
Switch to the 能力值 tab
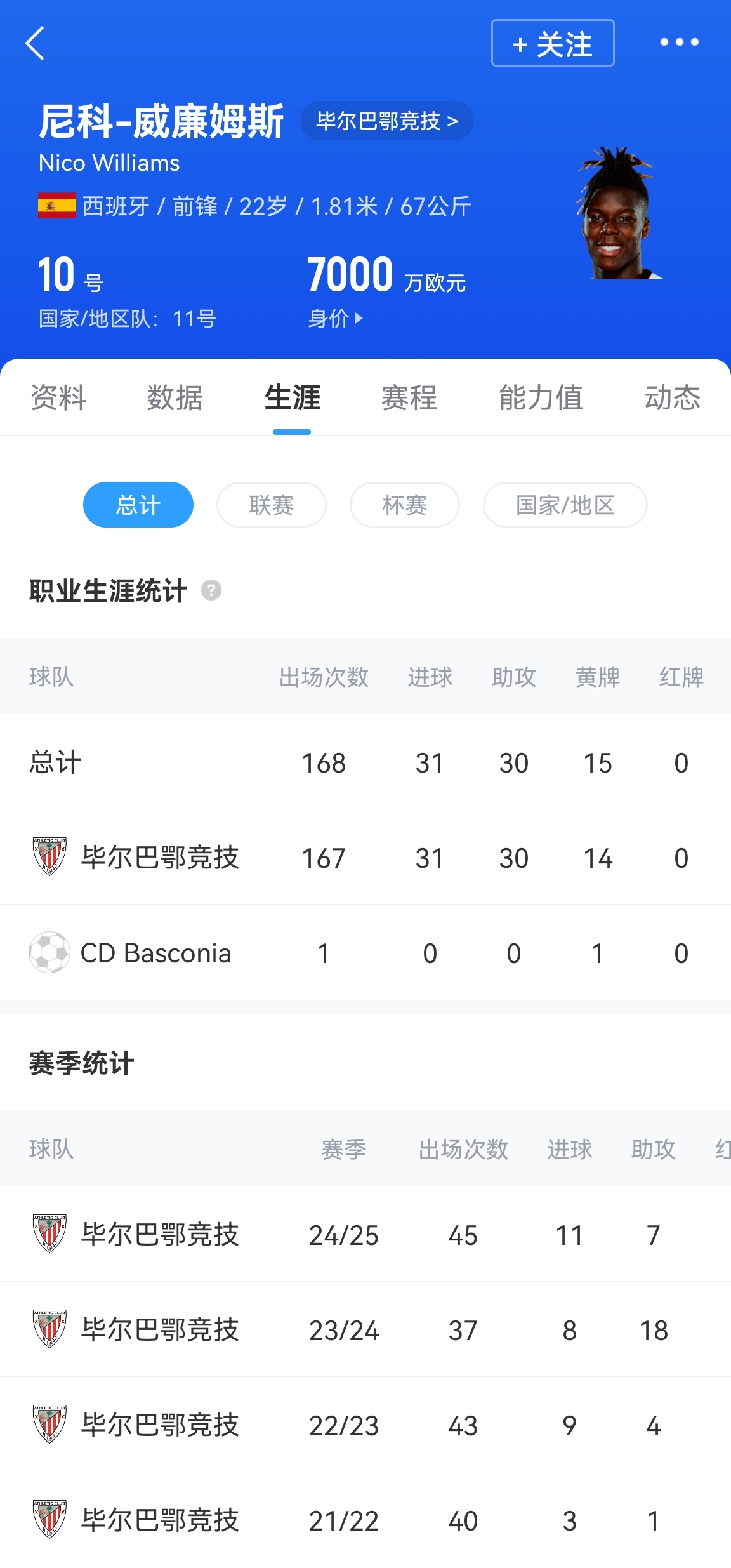point(541,398)
